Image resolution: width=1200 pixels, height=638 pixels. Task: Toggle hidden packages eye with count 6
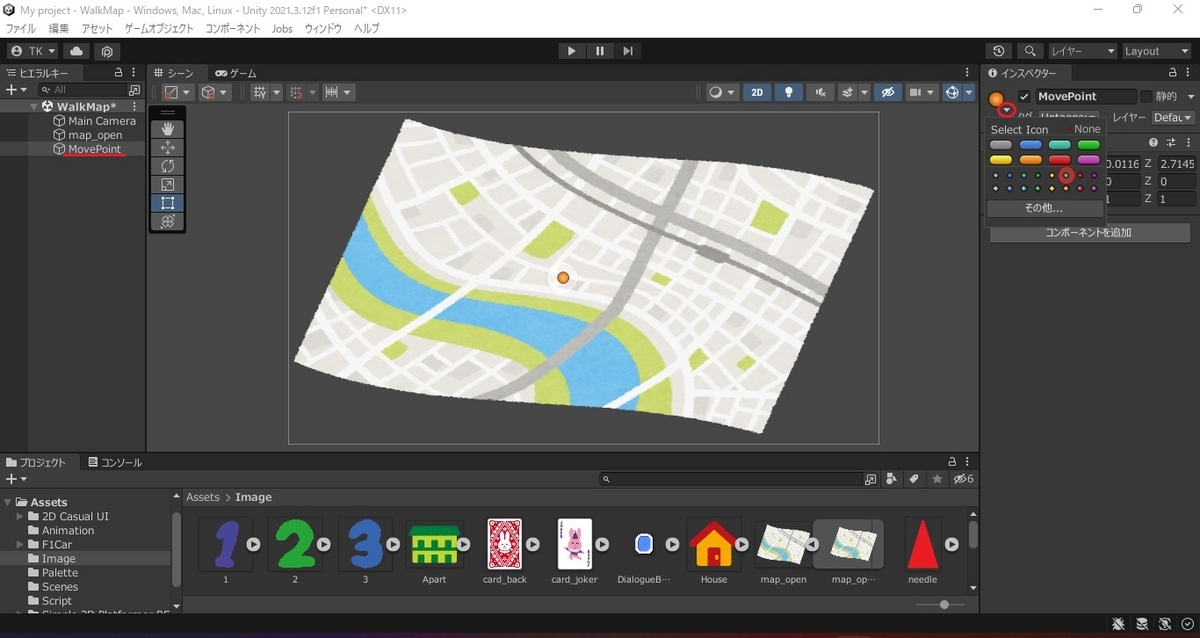coord(964,479)
